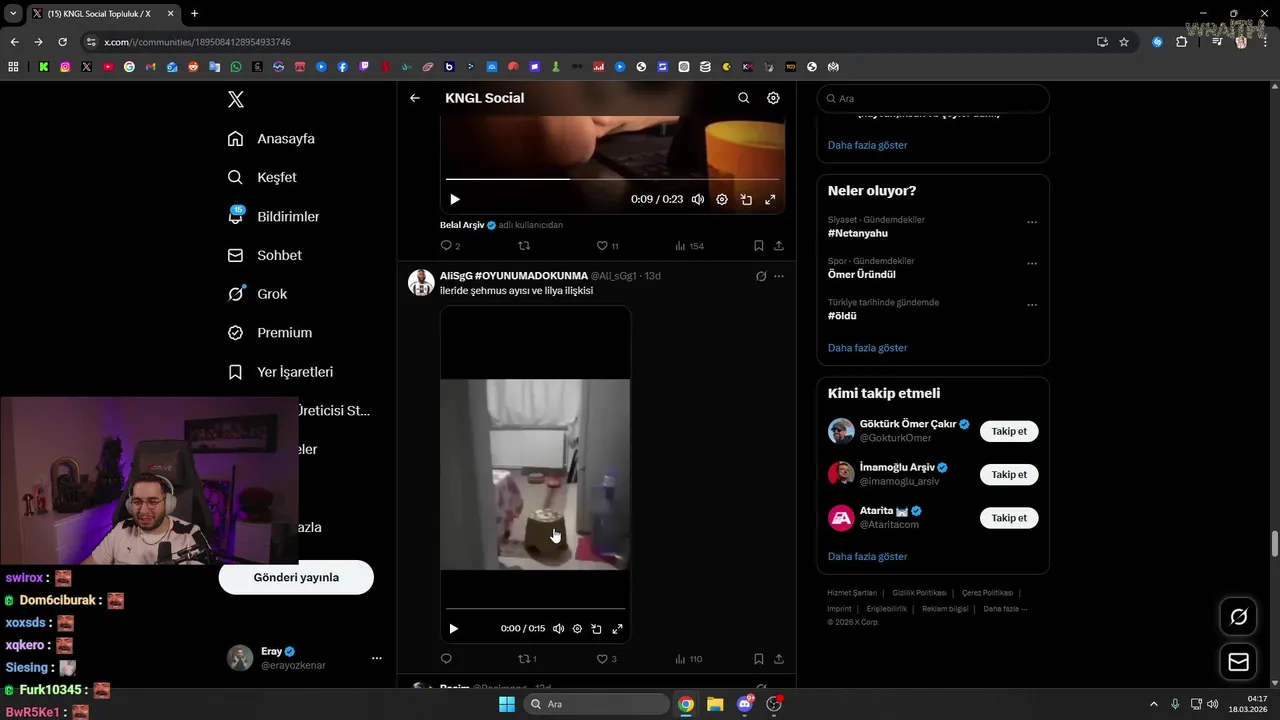Open Gizlilik Politikası footer link
The image size is (1280, 720).
point(919,593)
